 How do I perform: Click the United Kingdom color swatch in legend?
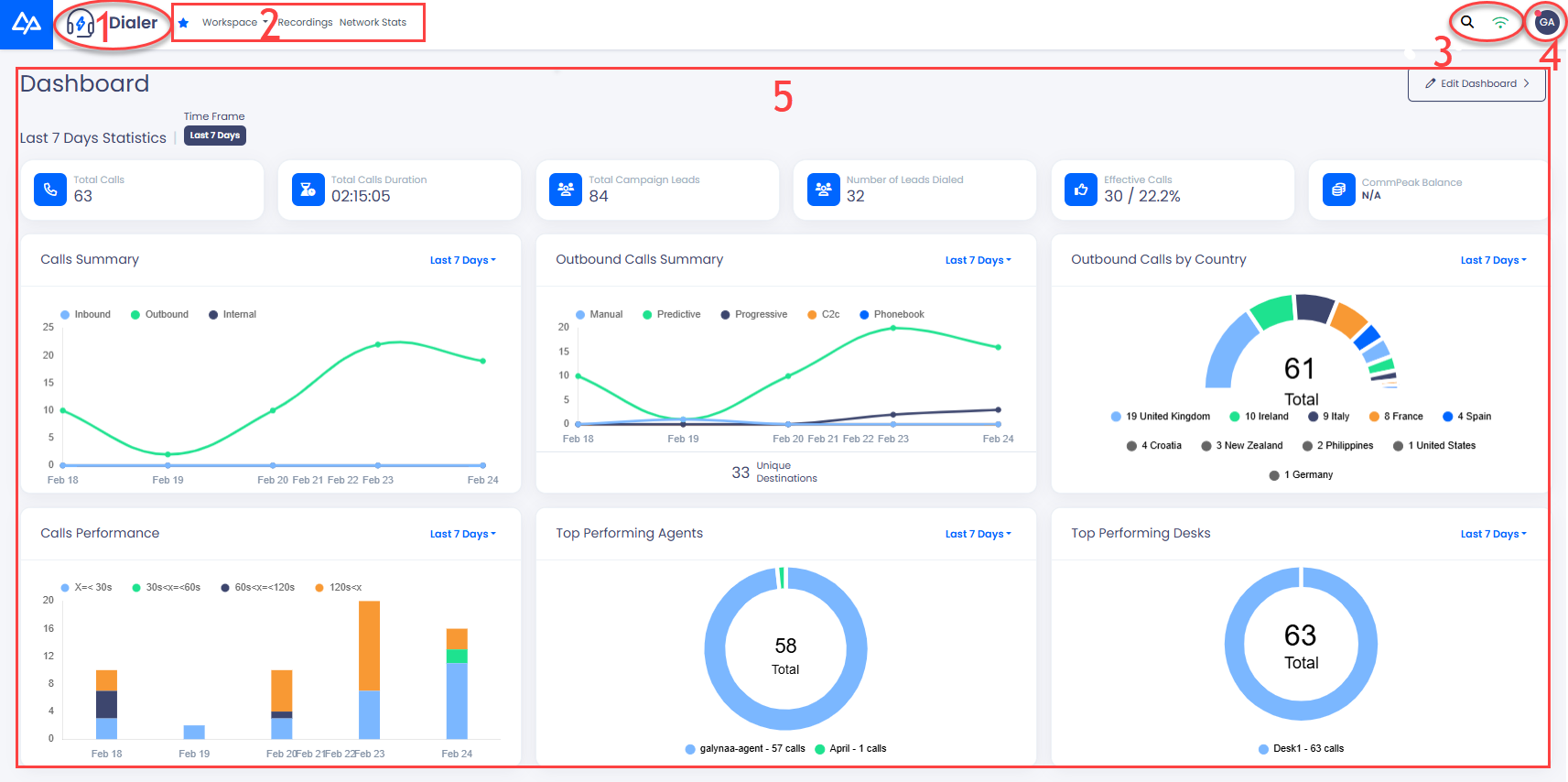click(x=1116, y=417)
